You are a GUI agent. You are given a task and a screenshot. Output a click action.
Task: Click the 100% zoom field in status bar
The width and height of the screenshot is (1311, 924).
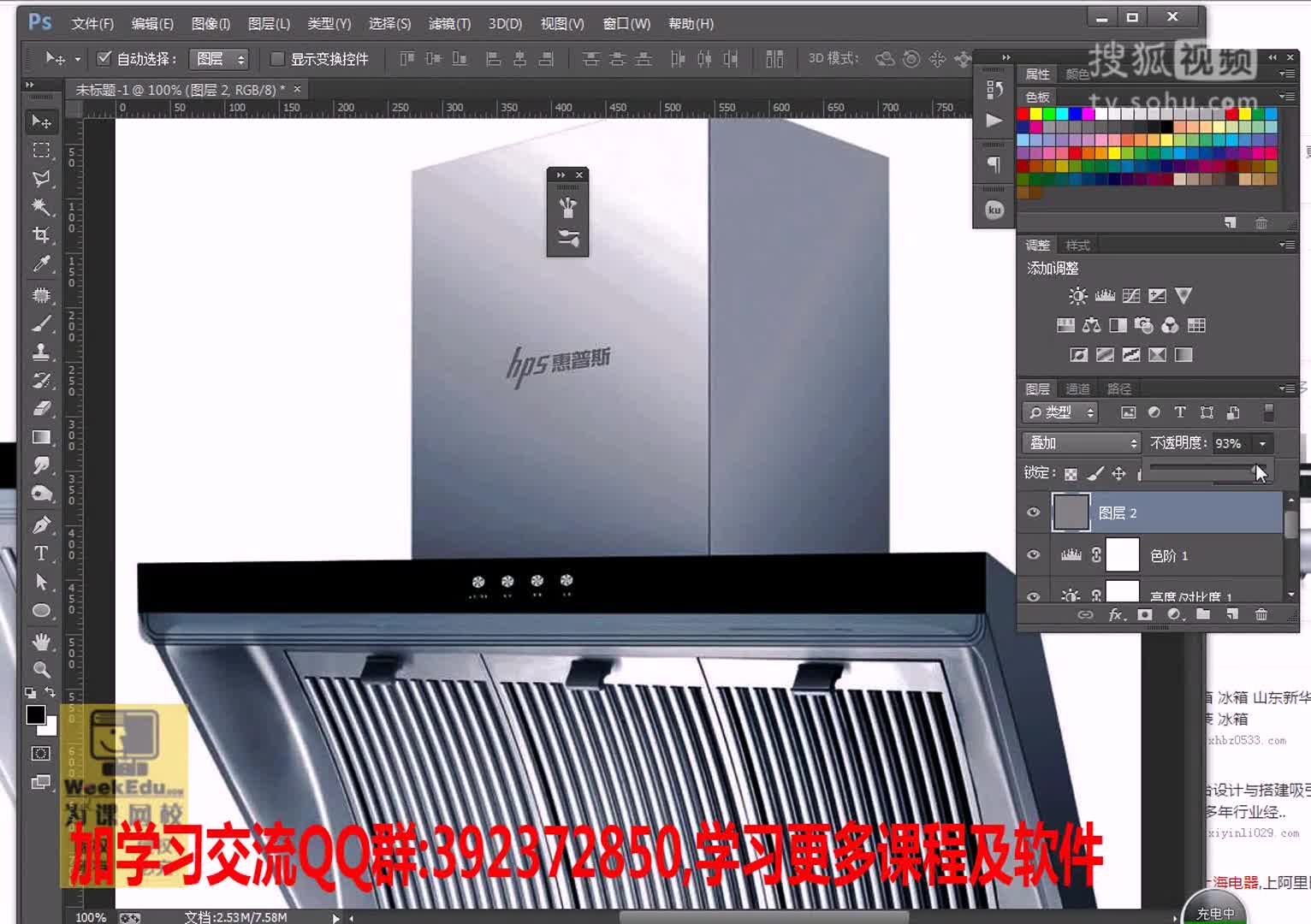click(91, 917)
